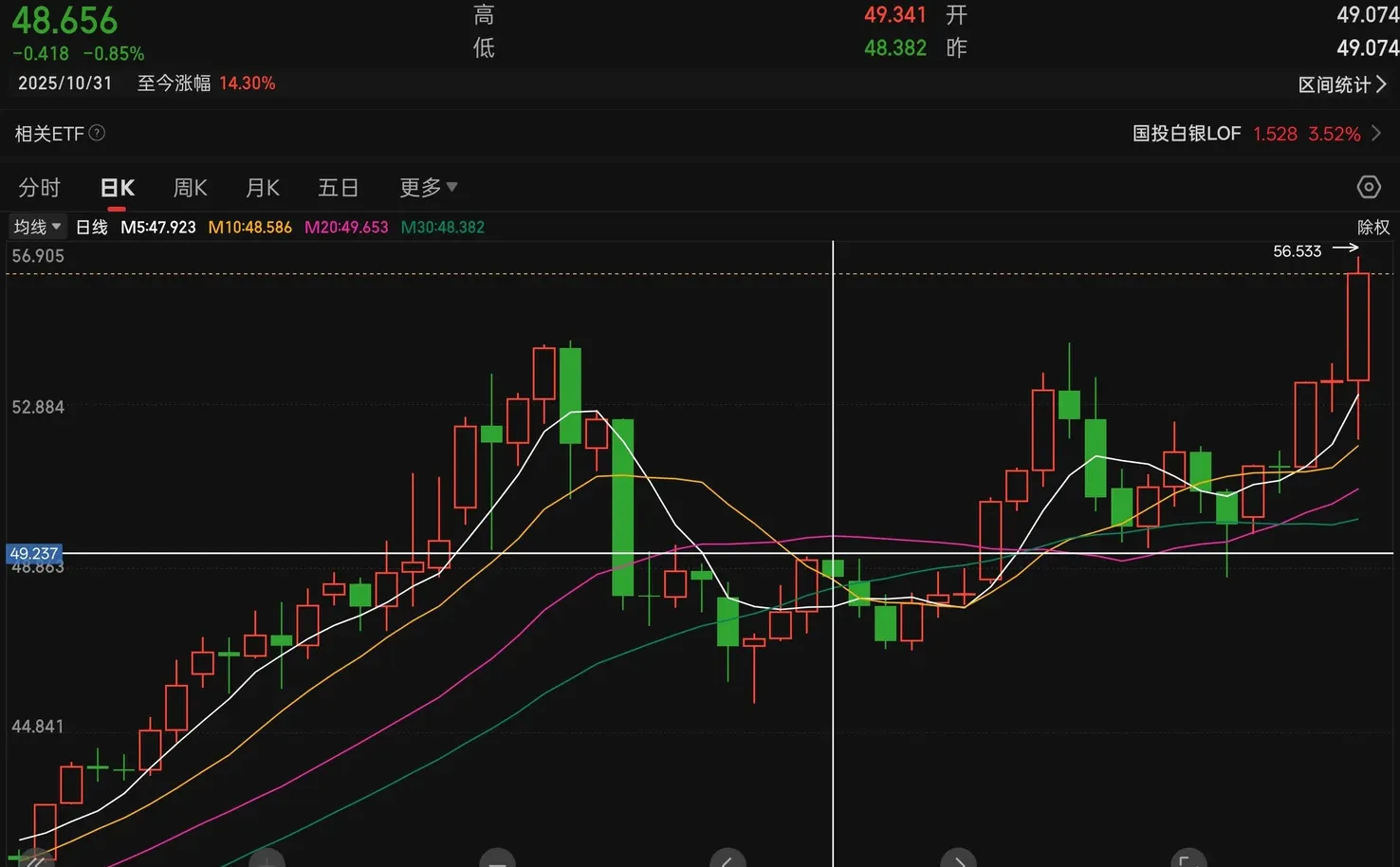The image size is (1400, 867).
Task: Toggle the M20 moving average line
Action: pyautogui.click(x=346, y=227)
